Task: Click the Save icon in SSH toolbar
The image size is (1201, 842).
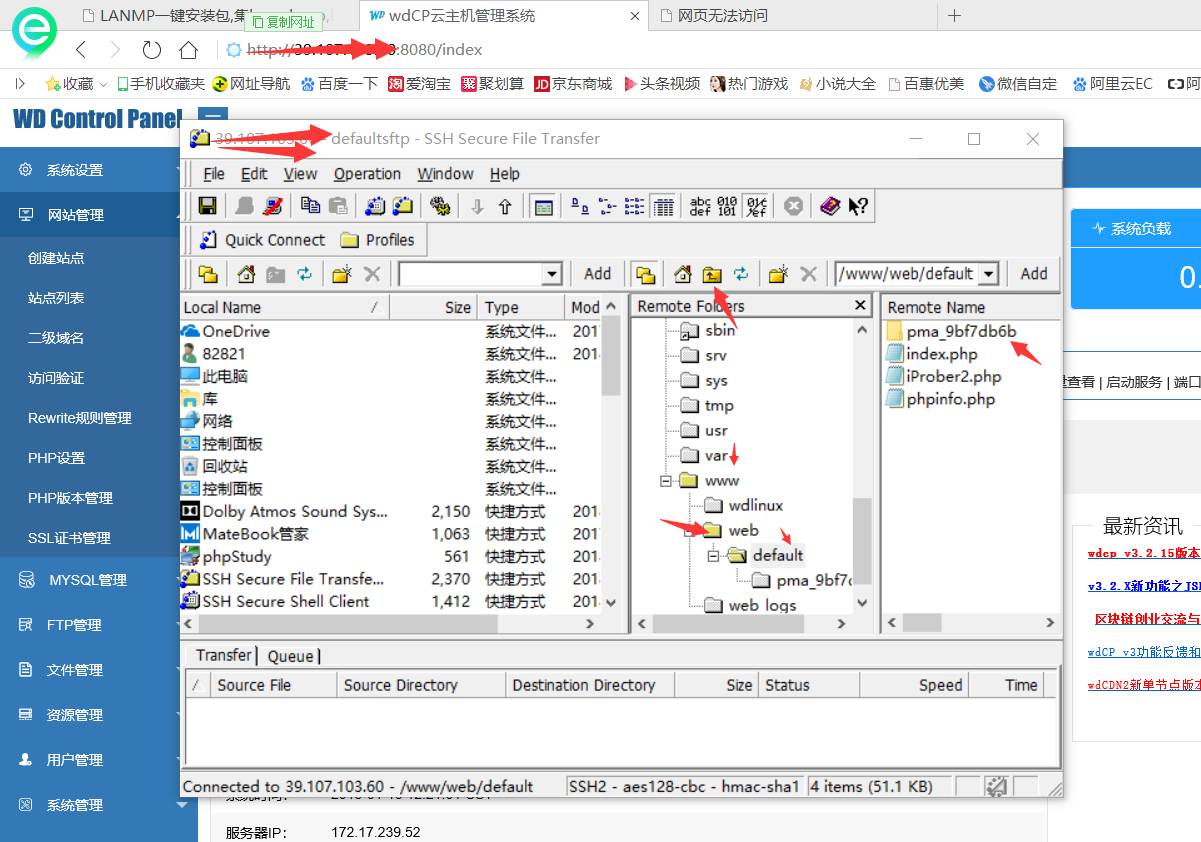Action: coord(208,206)
